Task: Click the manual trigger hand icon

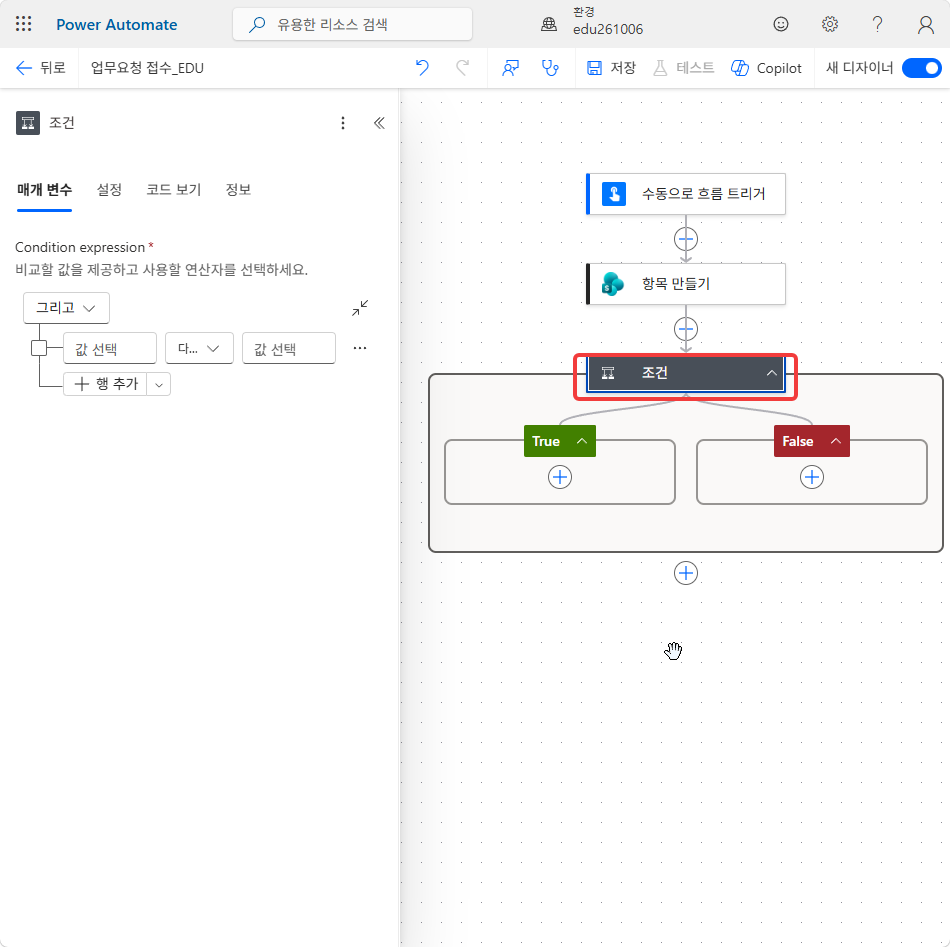Action: (x=614, y=194)
